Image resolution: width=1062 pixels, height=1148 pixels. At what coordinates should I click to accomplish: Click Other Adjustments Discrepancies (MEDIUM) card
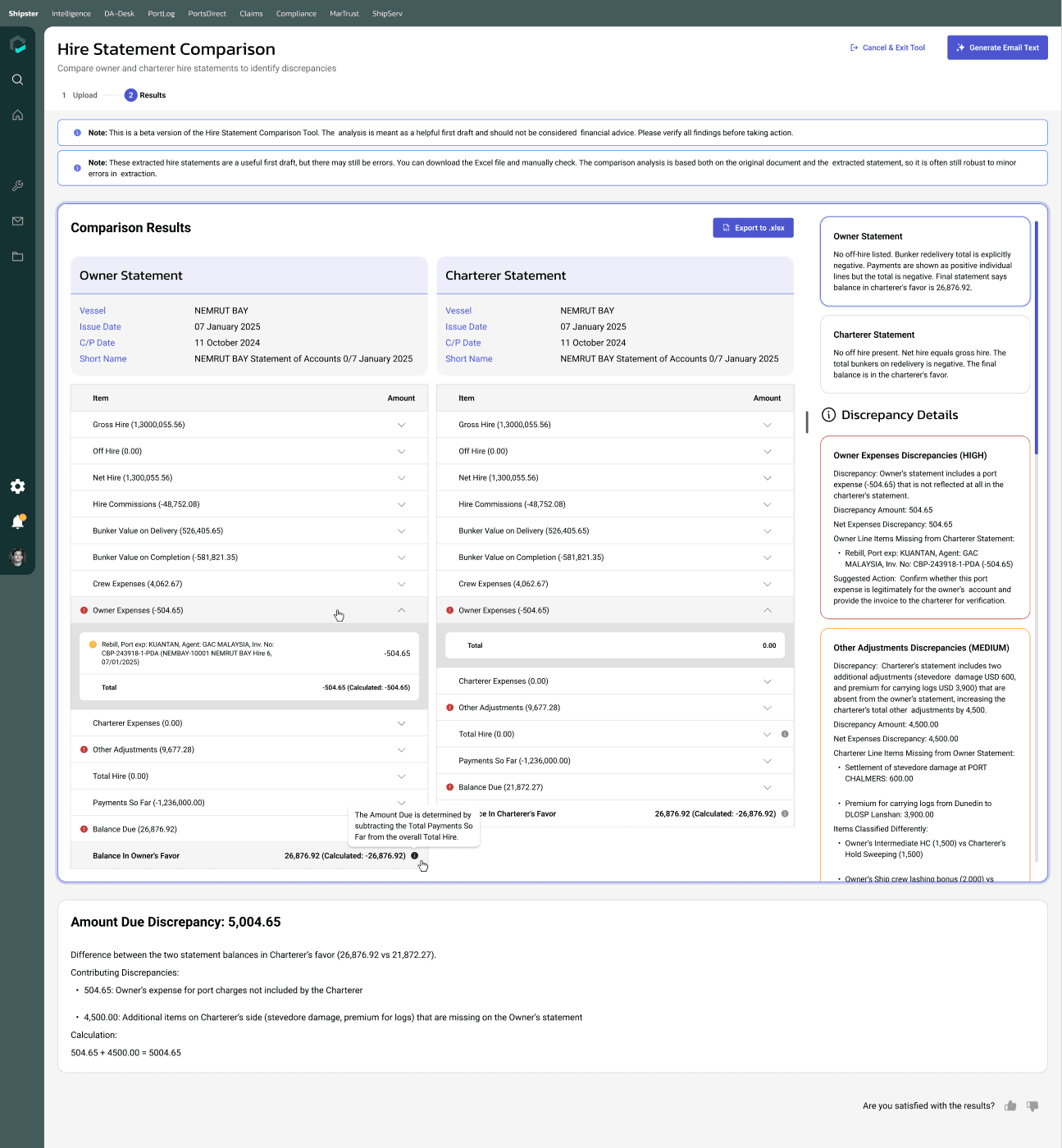(x=925, y=754)
